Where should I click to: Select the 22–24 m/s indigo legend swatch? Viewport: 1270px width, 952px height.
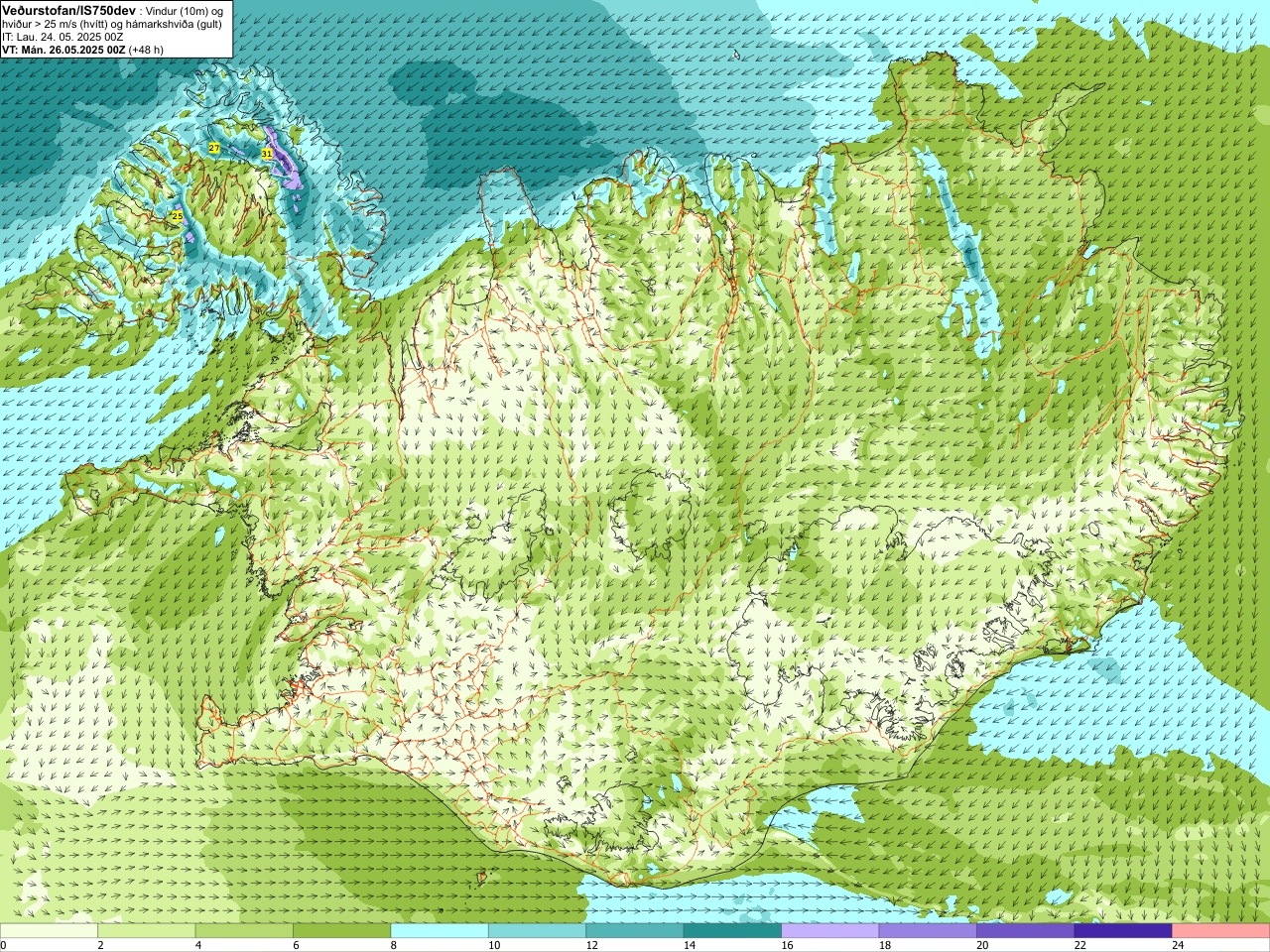[1123, 931]
